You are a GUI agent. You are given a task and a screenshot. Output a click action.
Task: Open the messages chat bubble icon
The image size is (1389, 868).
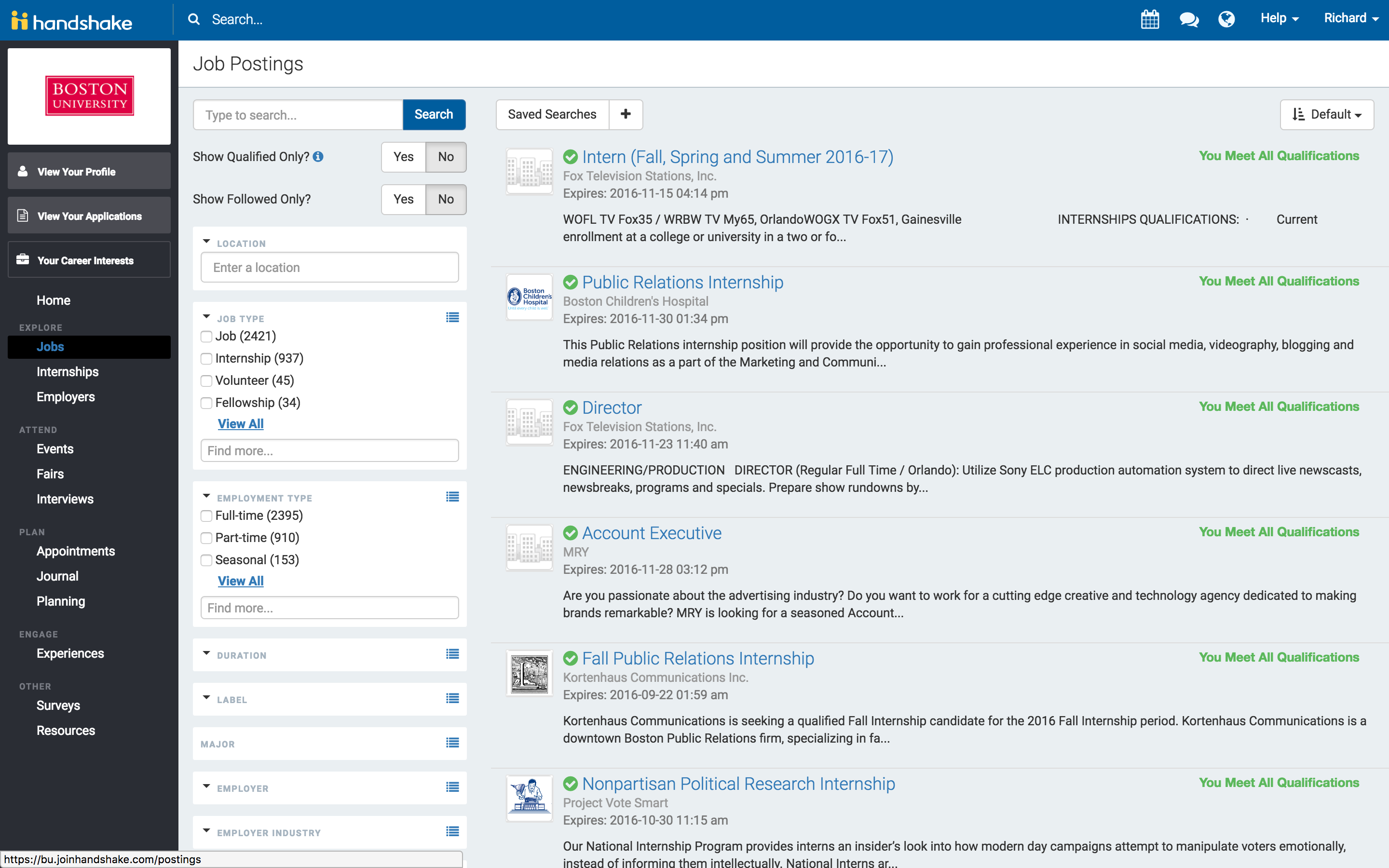pyautogui.click(x=1189, y=19)
